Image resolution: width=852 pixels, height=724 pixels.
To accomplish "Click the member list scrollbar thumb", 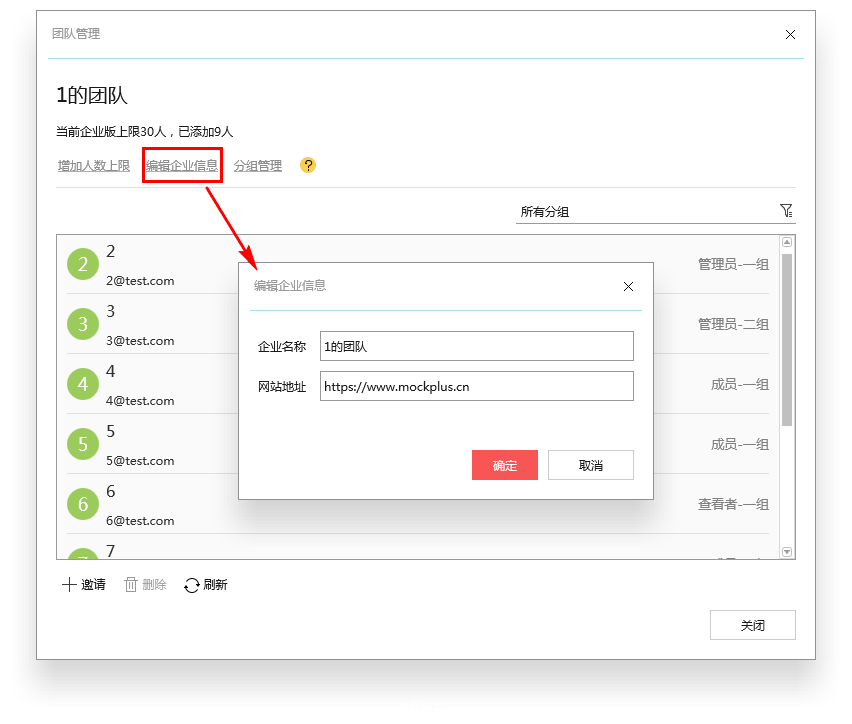I will click(x=787, y=340).
